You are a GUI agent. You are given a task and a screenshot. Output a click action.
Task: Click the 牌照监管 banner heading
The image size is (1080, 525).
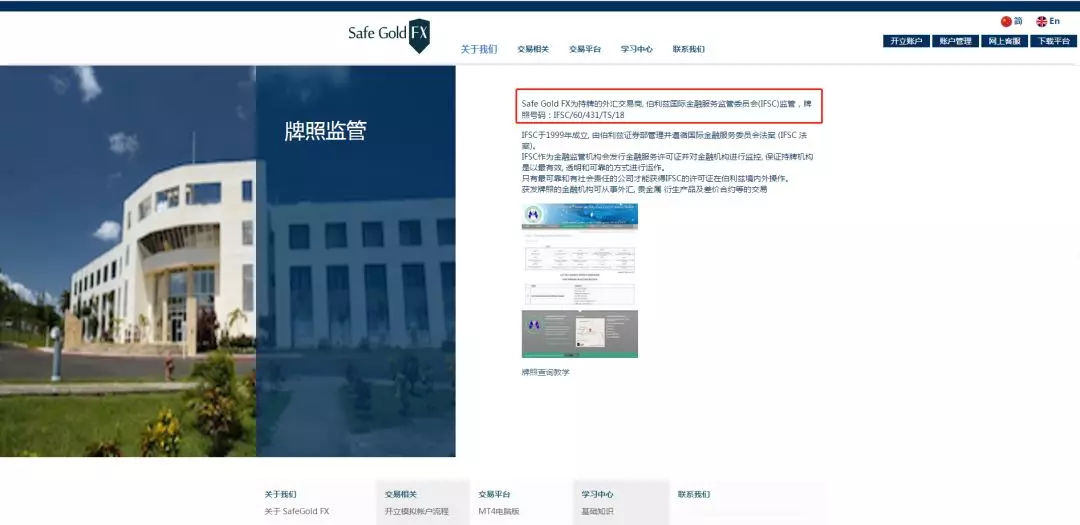click(x=325, y=131)
